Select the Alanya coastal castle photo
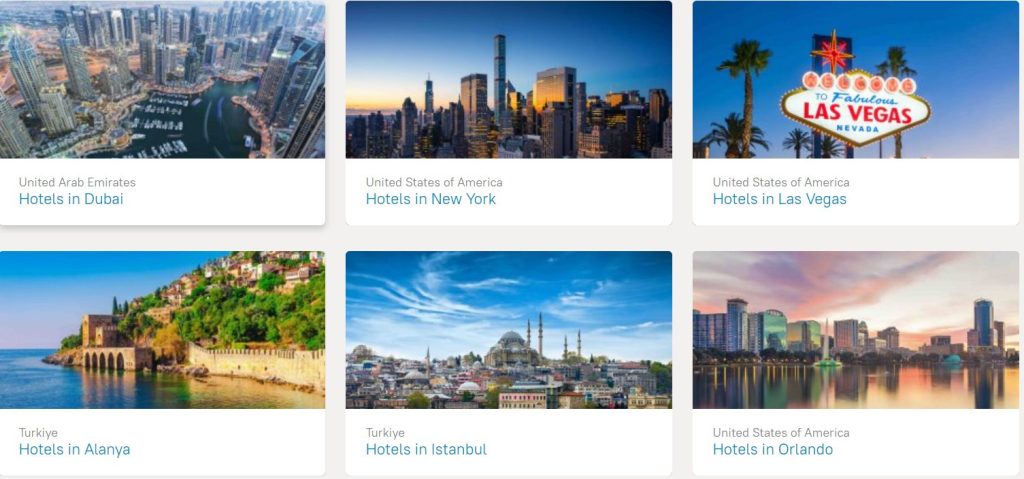1024x479 pixels. 162,330
